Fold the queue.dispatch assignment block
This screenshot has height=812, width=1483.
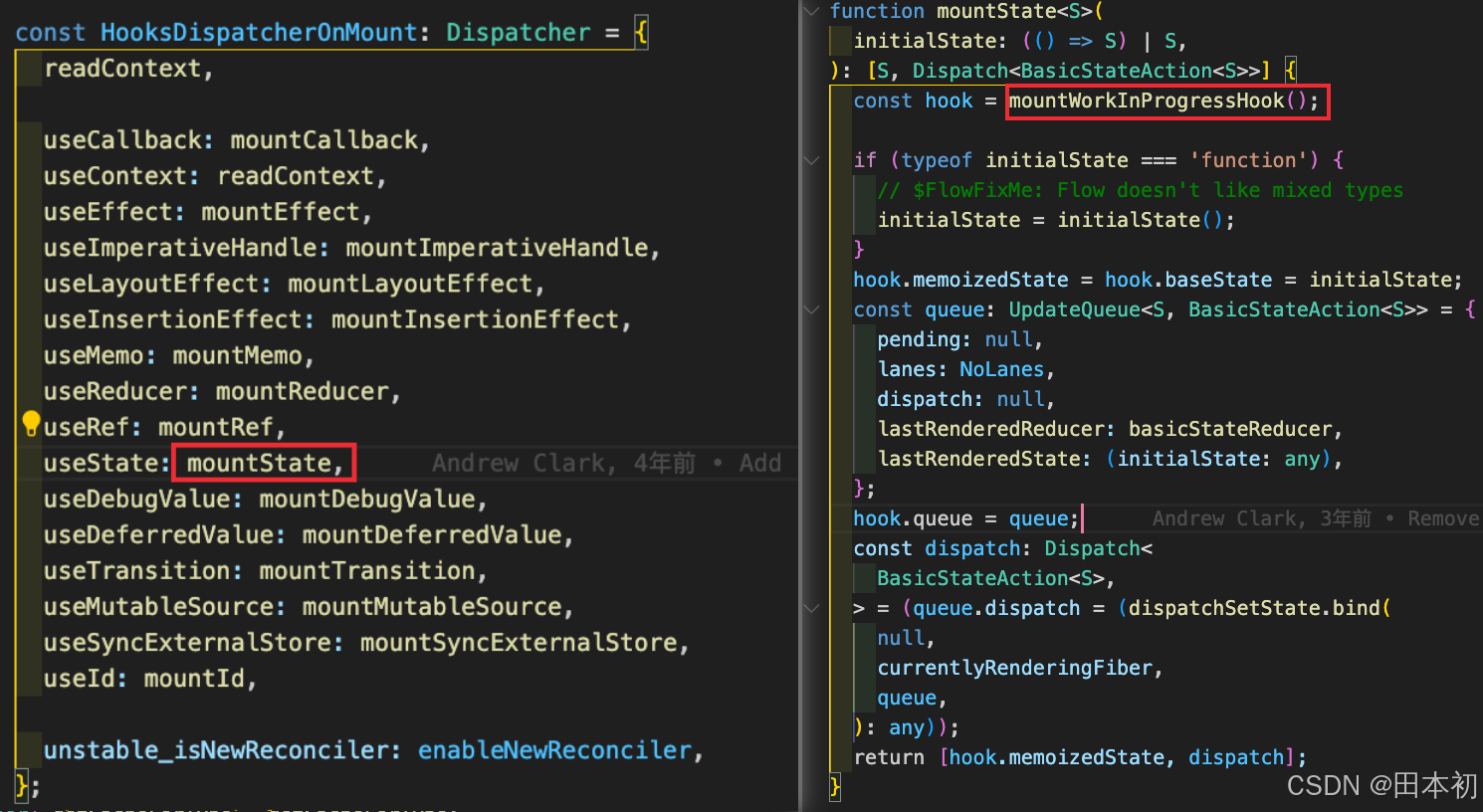(812, 608)
